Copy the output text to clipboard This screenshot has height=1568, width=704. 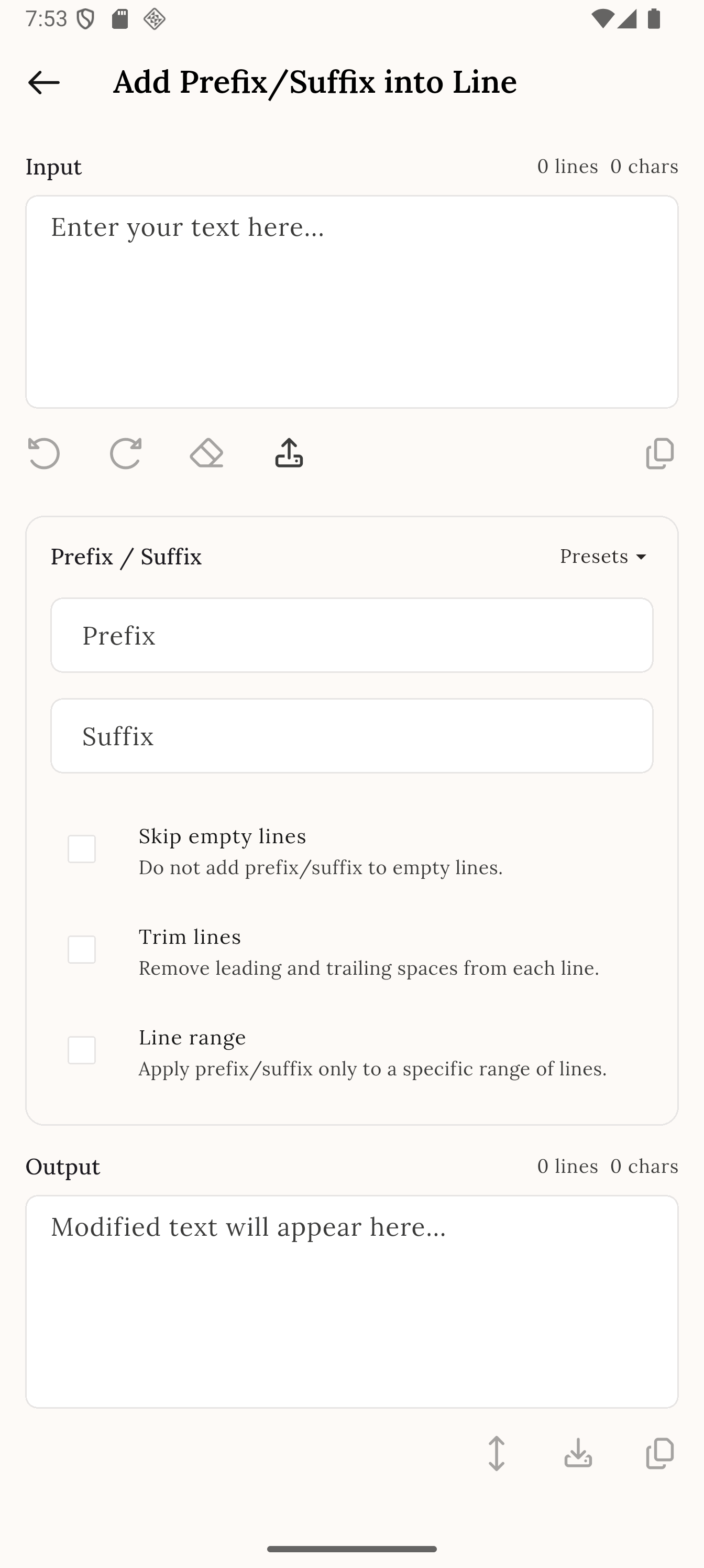(x=659, y=1454)
